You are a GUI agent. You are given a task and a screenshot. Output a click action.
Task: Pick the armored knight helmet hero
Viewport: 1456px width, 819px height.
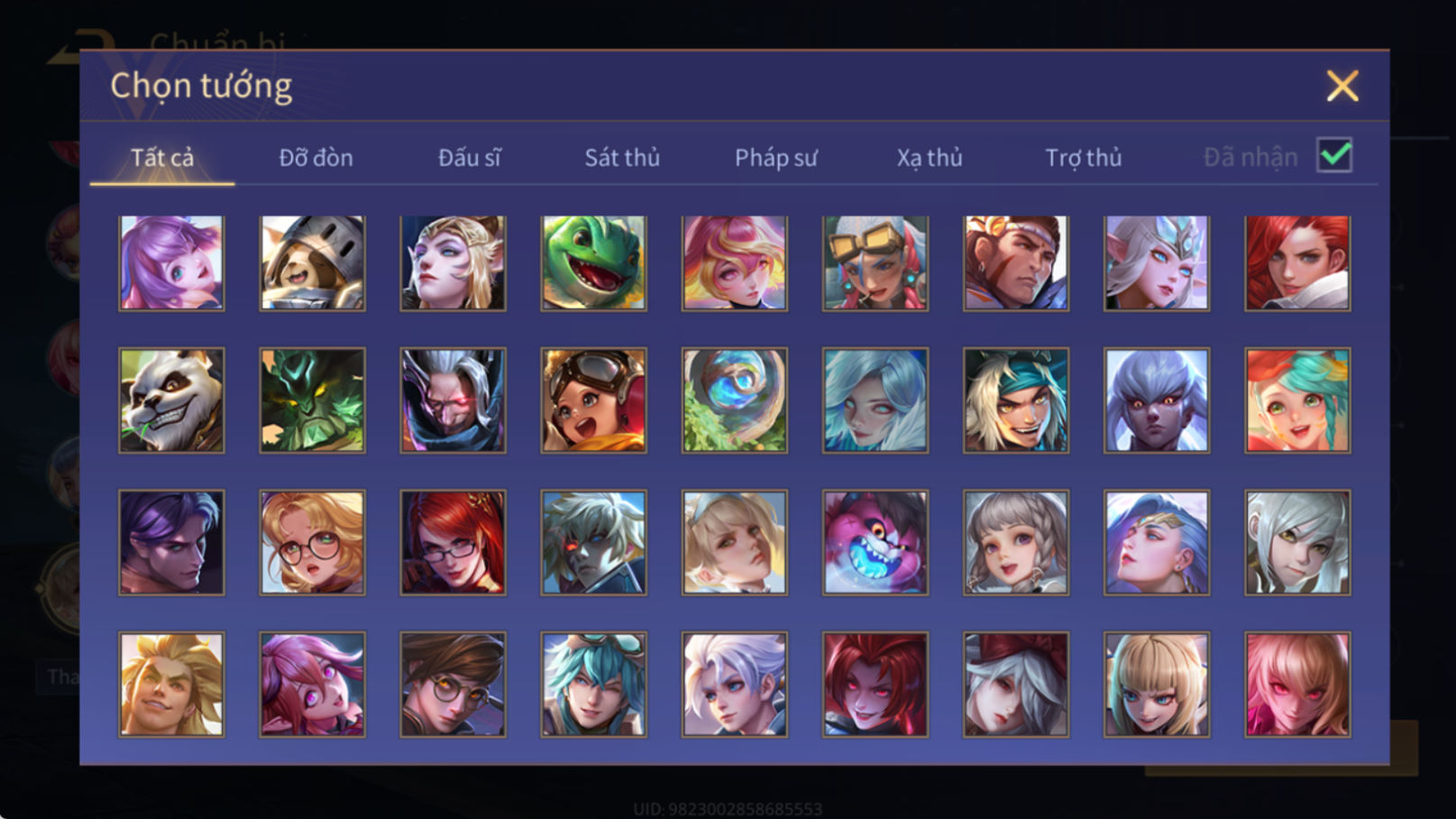[312, 262]
